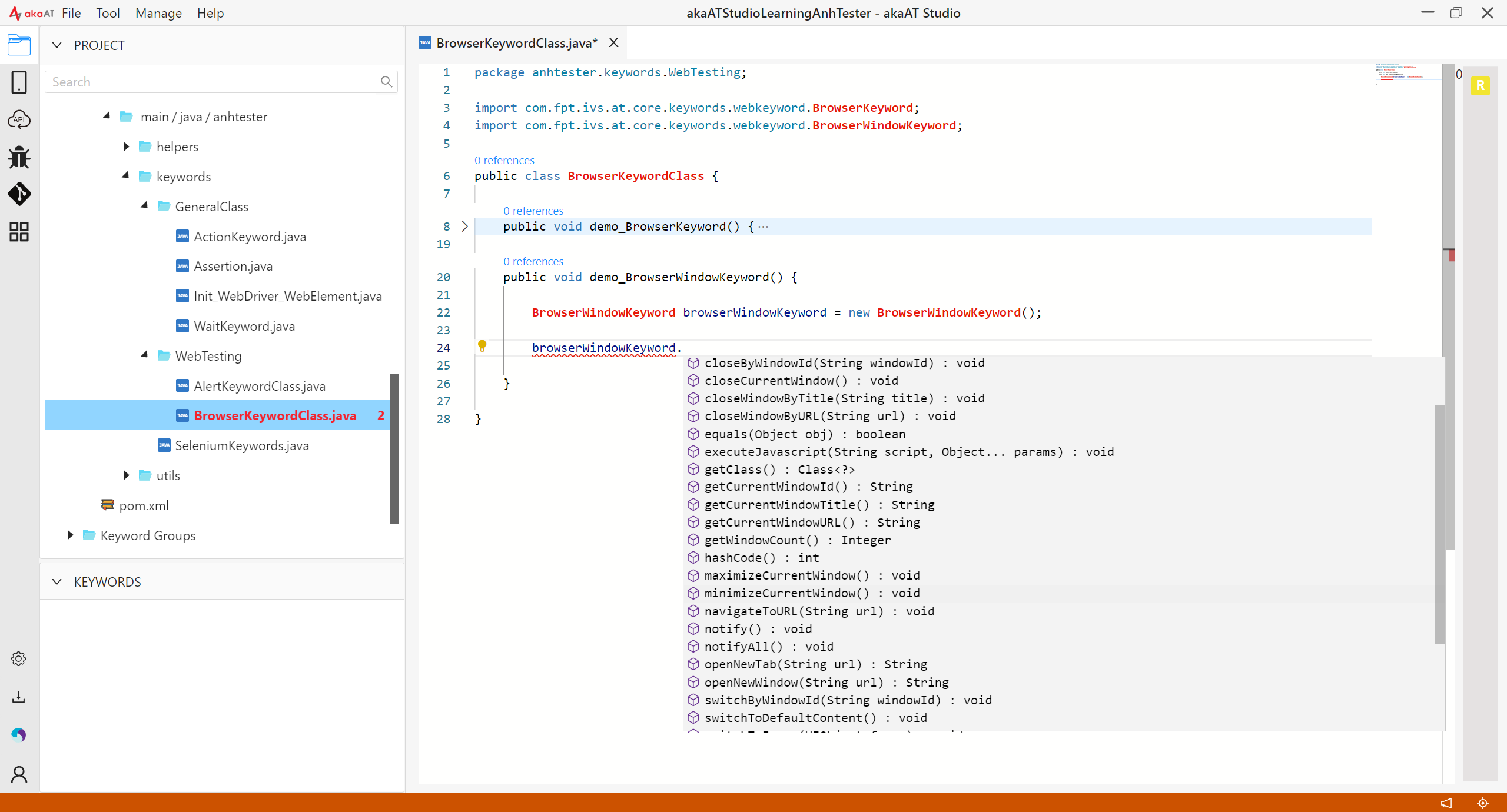
Task: Expand the folded demo_BrowserKeyword method
Action: [x=464, y=227]
